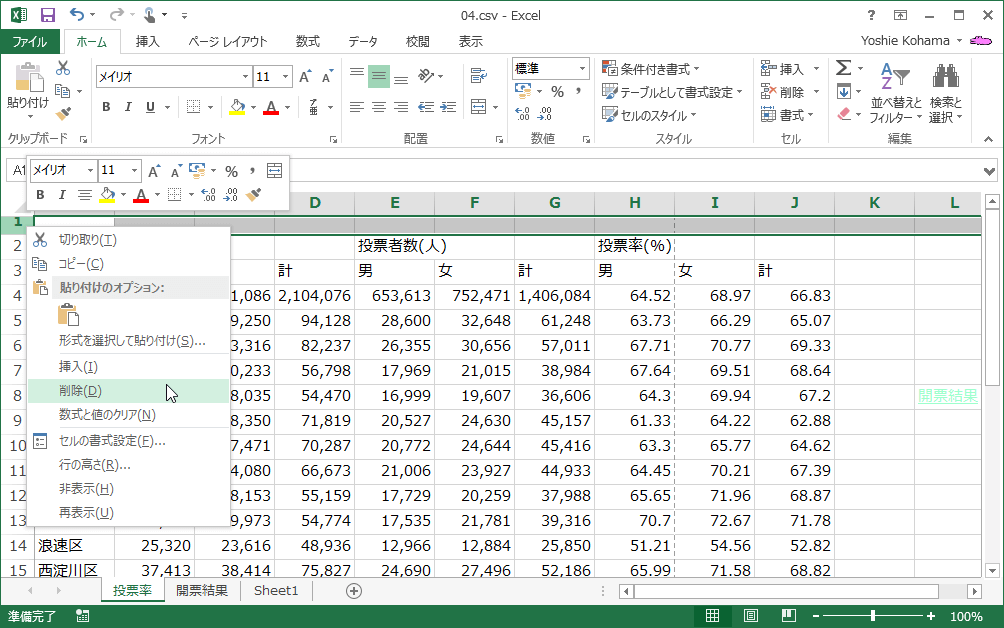Click the ribbon Increase Decimal icon
Viewport: 1004px width, 628px height.
pos(522,114)
